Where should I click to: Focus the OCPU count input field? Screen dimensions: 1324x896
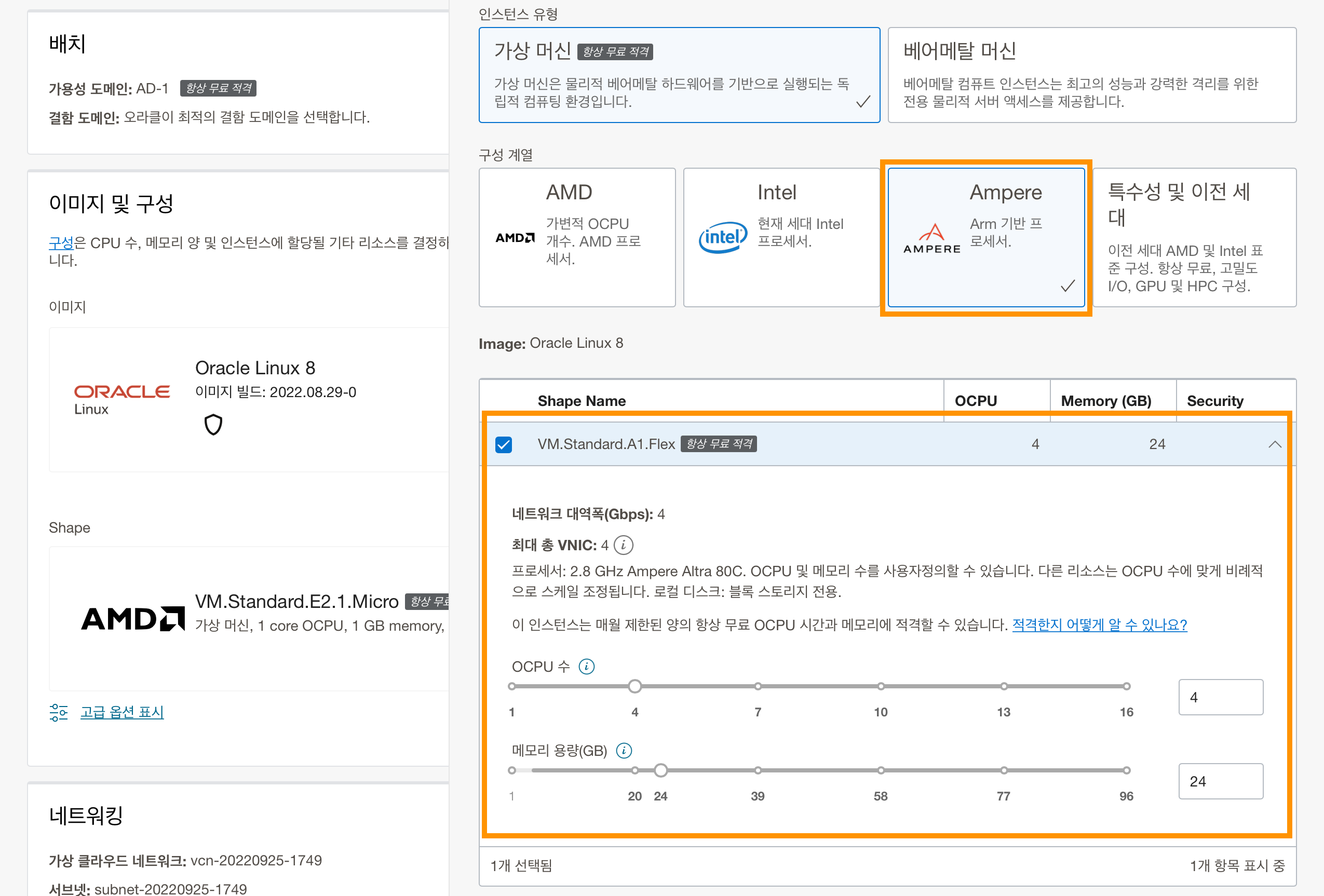point(1220,697)
